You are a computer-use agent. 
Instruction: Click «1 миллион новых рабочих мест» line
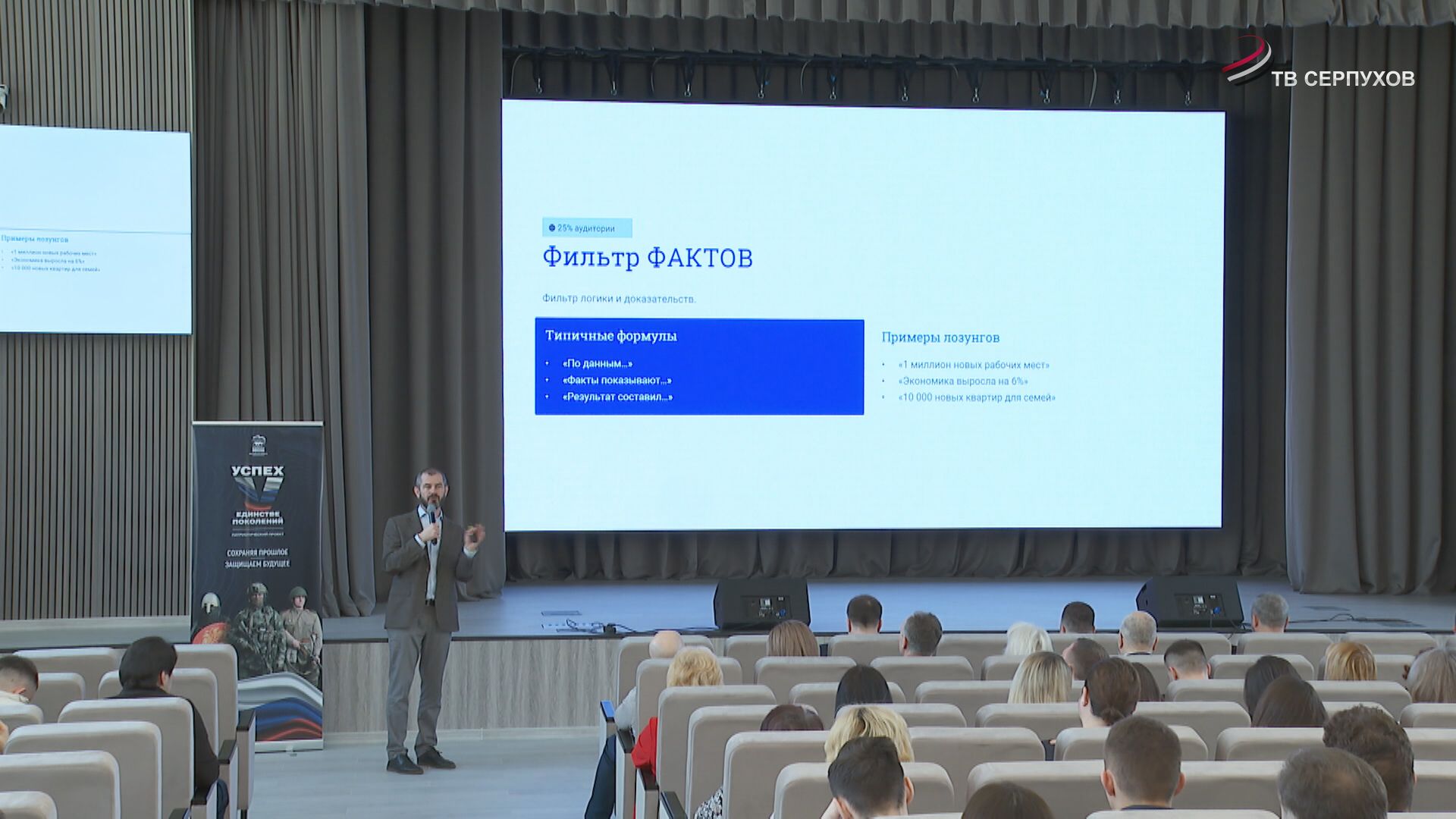coord(974,365)
